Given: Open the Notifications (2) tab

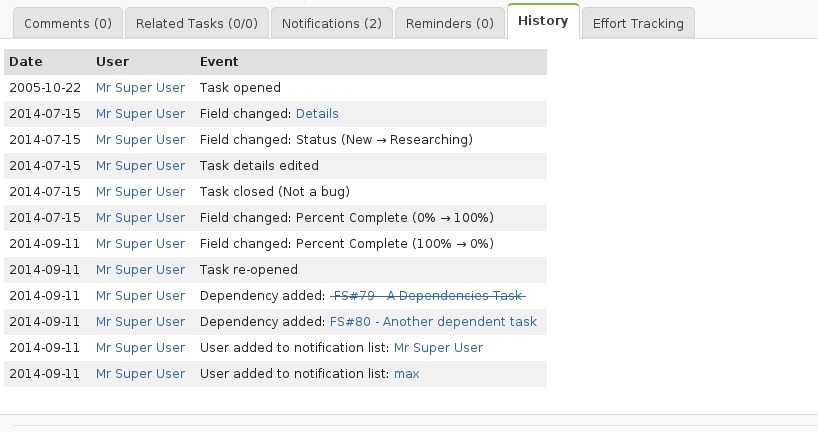Looking at the screenshot, I should [x=331, y=23].
